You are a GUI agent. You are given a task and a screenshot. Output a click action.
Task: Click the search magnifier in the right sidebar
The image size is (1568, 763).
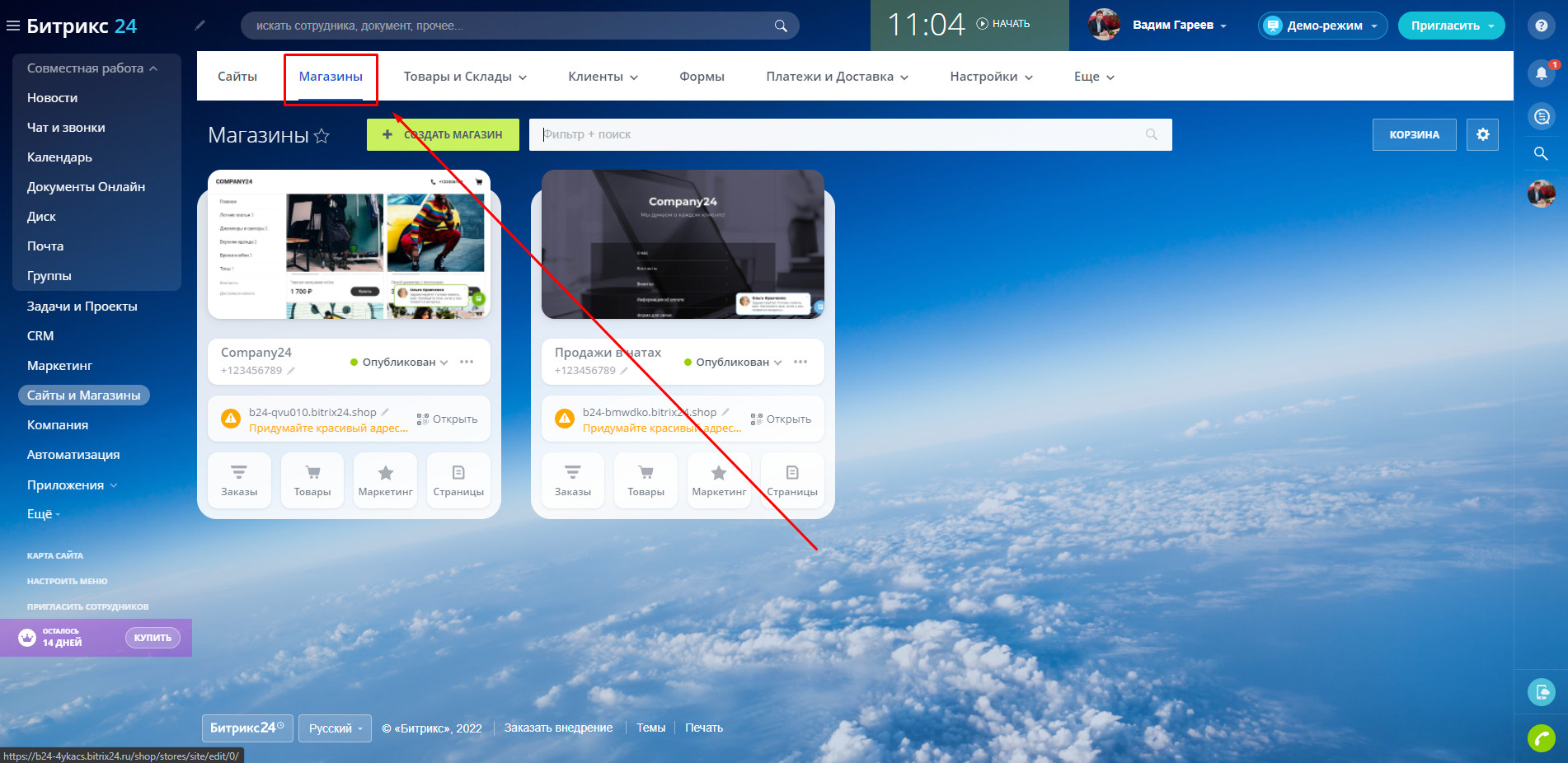(x=1541, y=154)
